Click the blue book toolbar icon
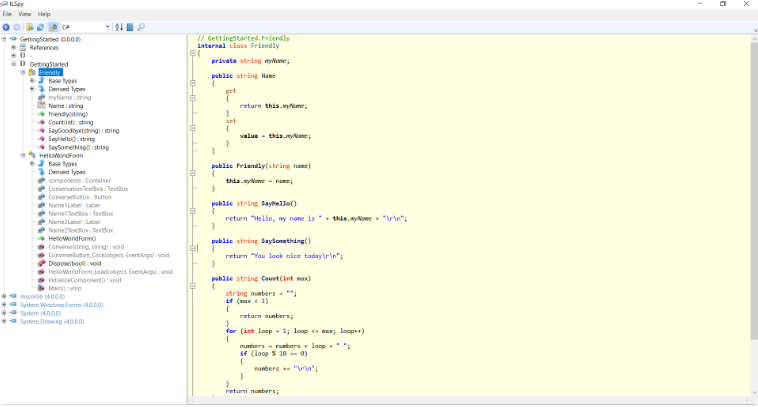The width and height of the screenshot is (758, 407). [130, 27]
